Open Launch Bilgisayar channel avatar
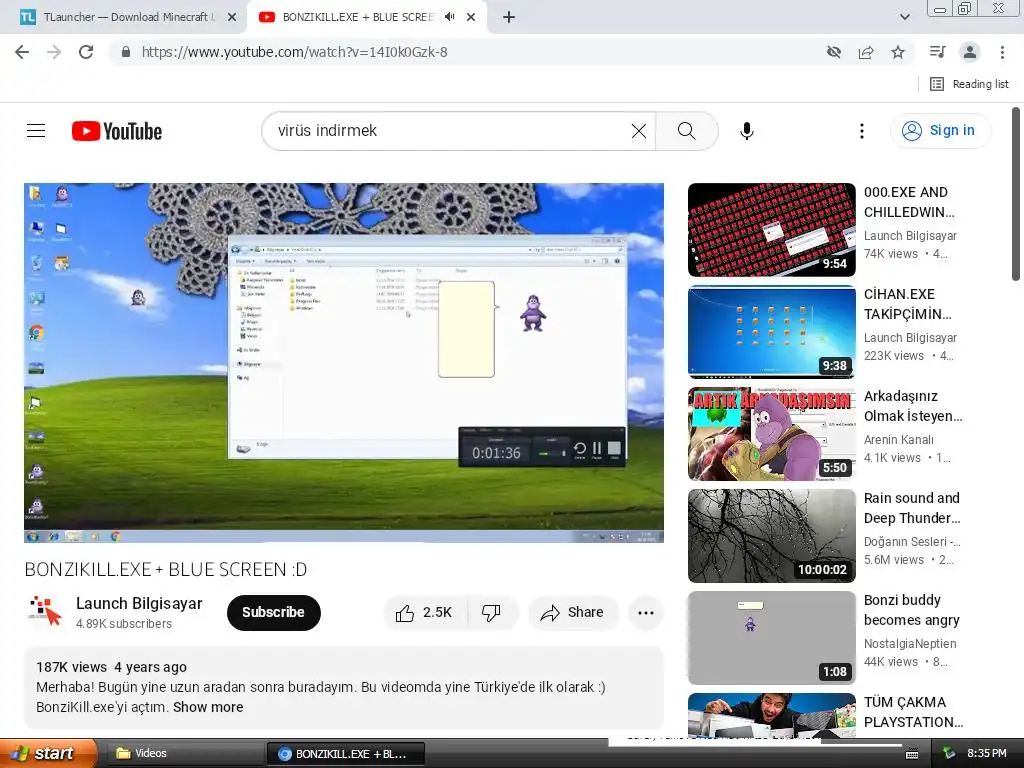1024x768 pixels. point(45,612)
